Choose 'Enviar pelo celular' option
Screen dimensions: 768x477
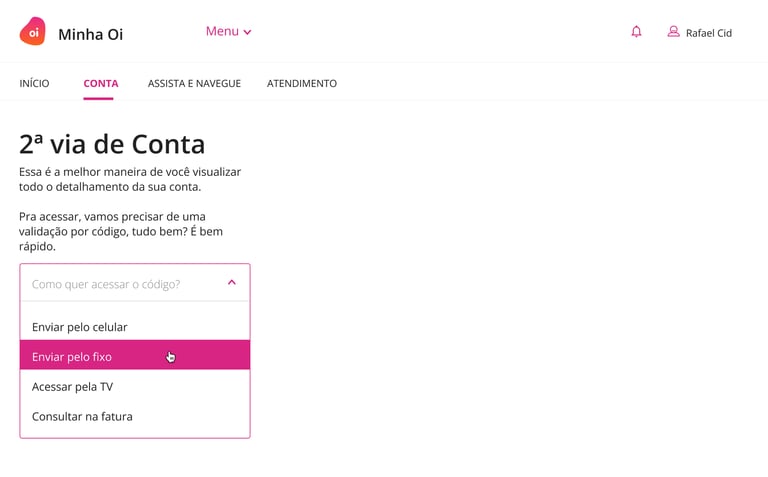point(80,327)
